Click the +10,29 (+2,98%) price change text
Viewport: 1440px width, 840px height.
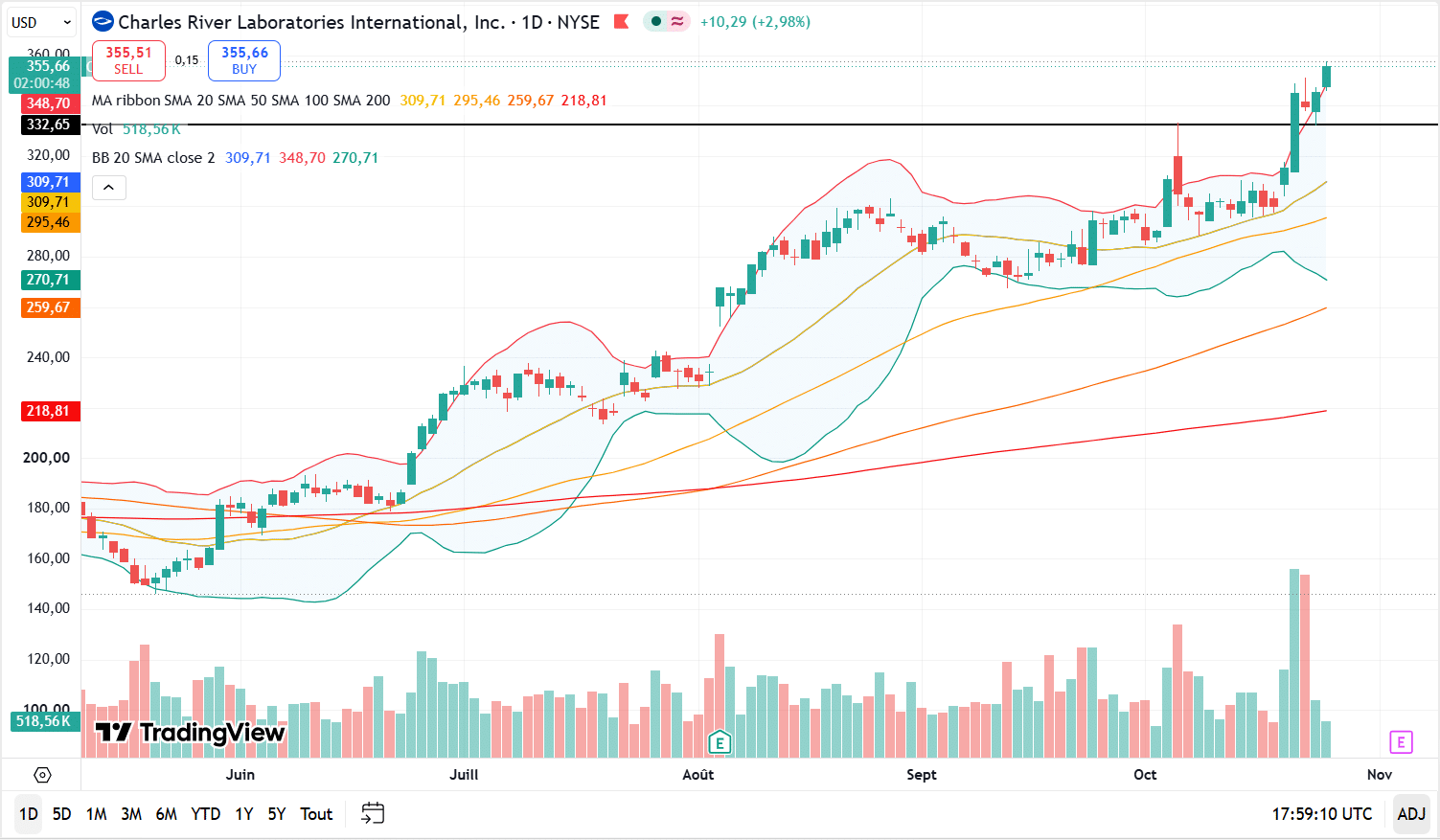pyautogui.click(x=755, y=22)
